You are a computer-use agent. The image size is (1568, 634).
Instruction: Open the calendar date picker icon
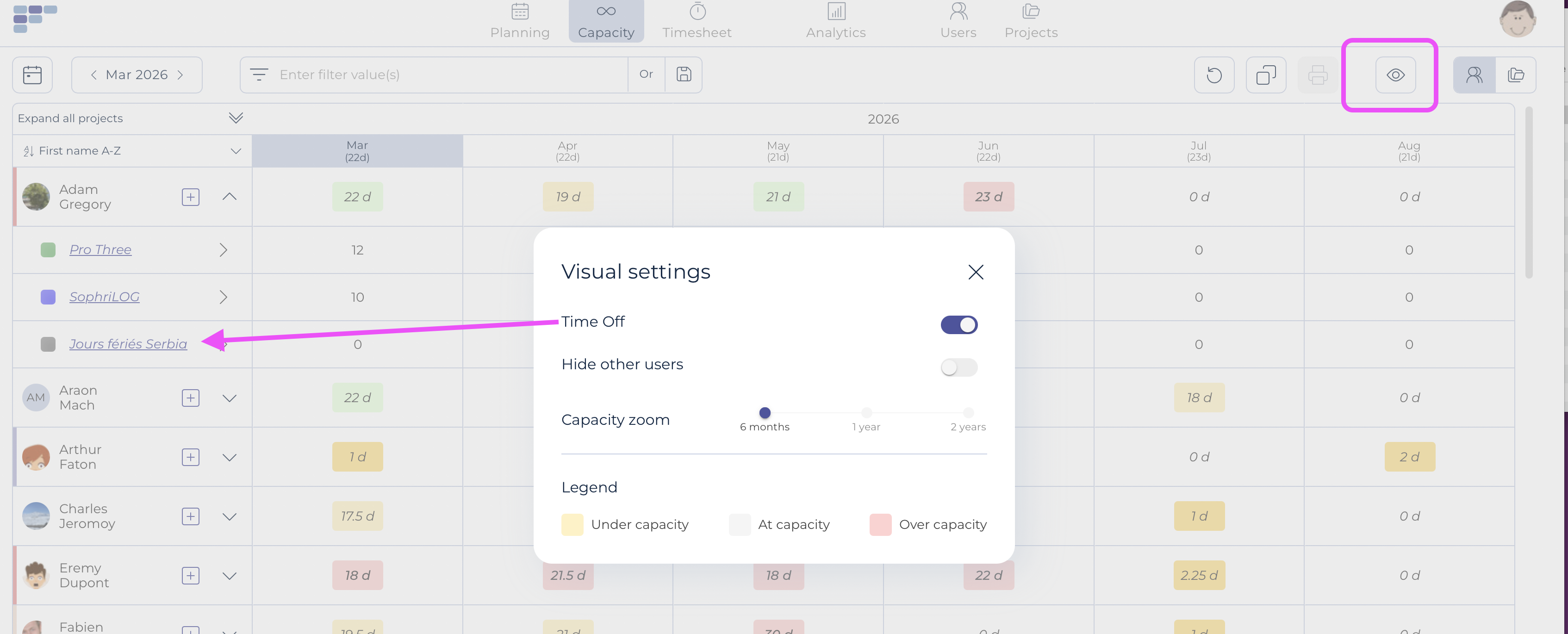click(x=32, y=75)
